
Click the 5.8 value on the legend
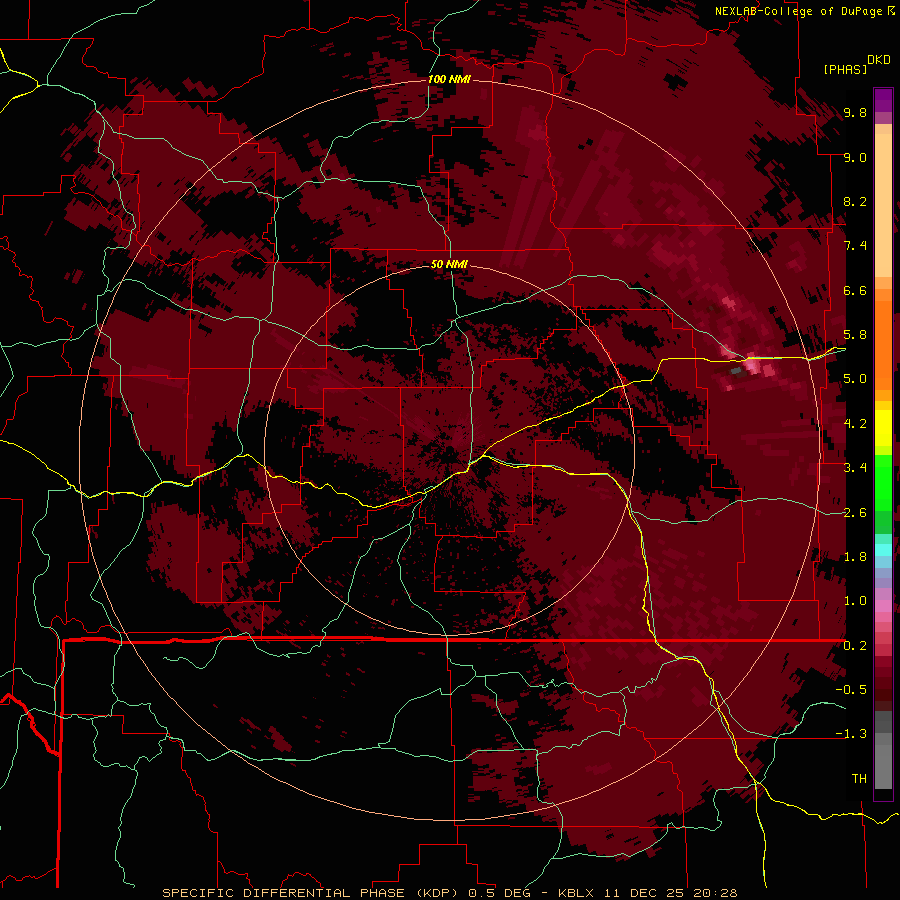tap(855, 335)
